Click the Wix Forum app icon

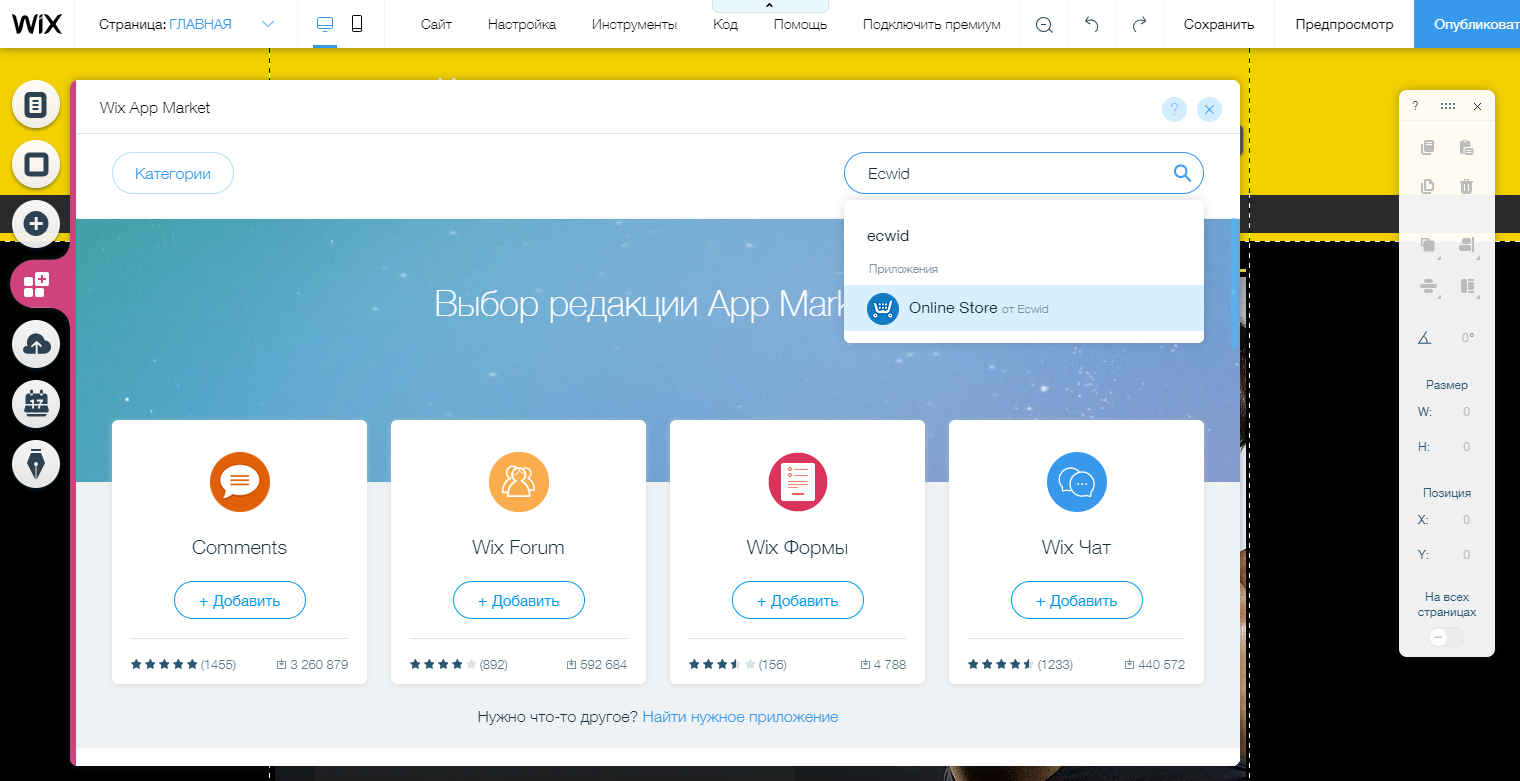[519, 482]
